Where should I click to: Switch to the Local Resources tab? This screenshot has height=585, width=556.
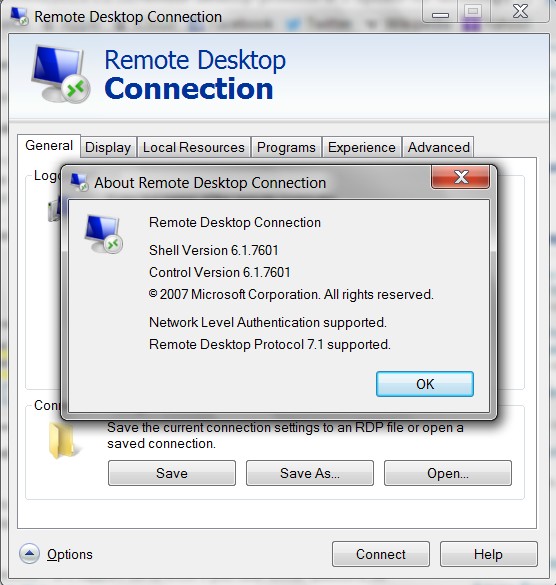tap(194, 147)
